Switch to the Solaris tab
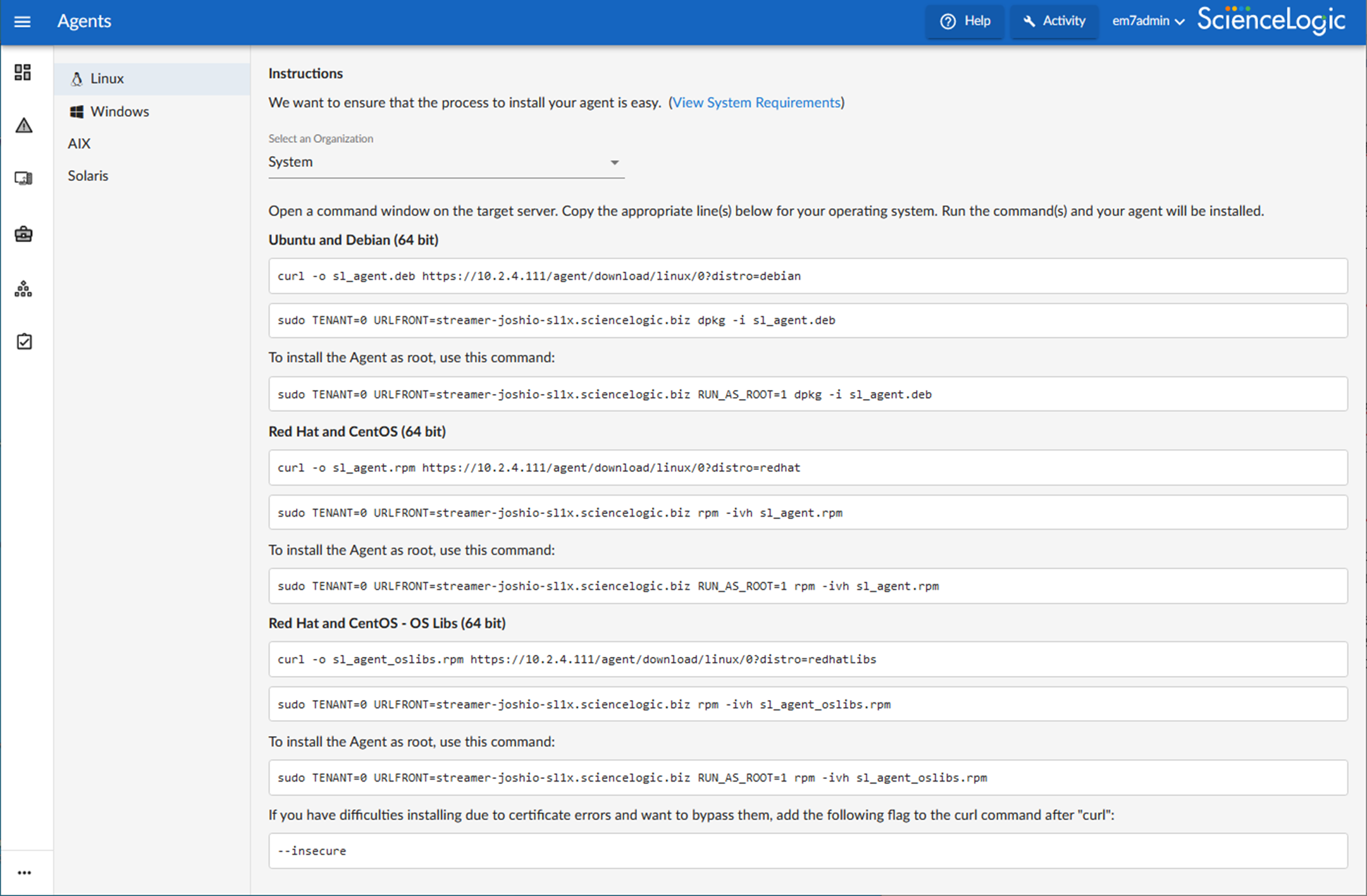Screen dimensions: 1367x896 coord(88,176)
